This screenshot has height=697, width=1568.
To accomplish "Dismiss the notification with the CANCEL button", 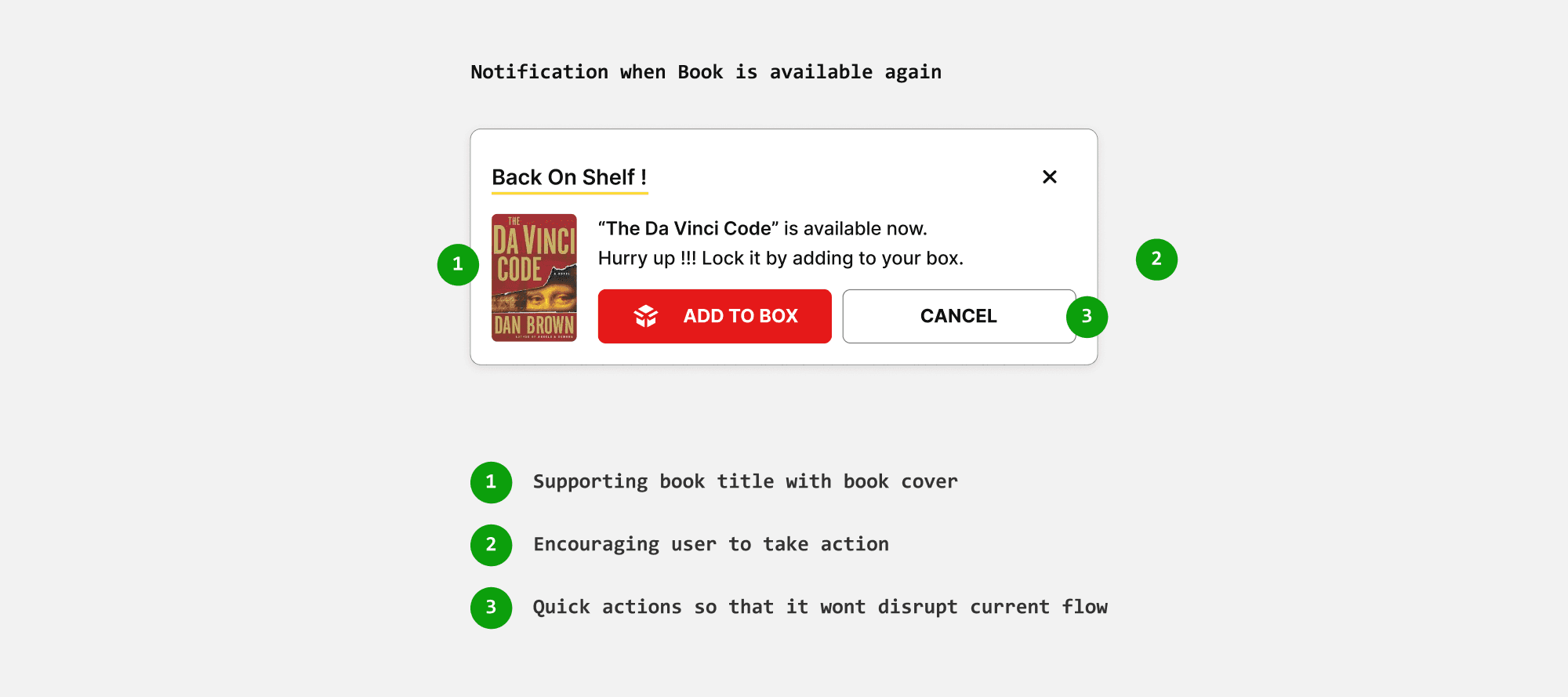I will pos(959,316).
